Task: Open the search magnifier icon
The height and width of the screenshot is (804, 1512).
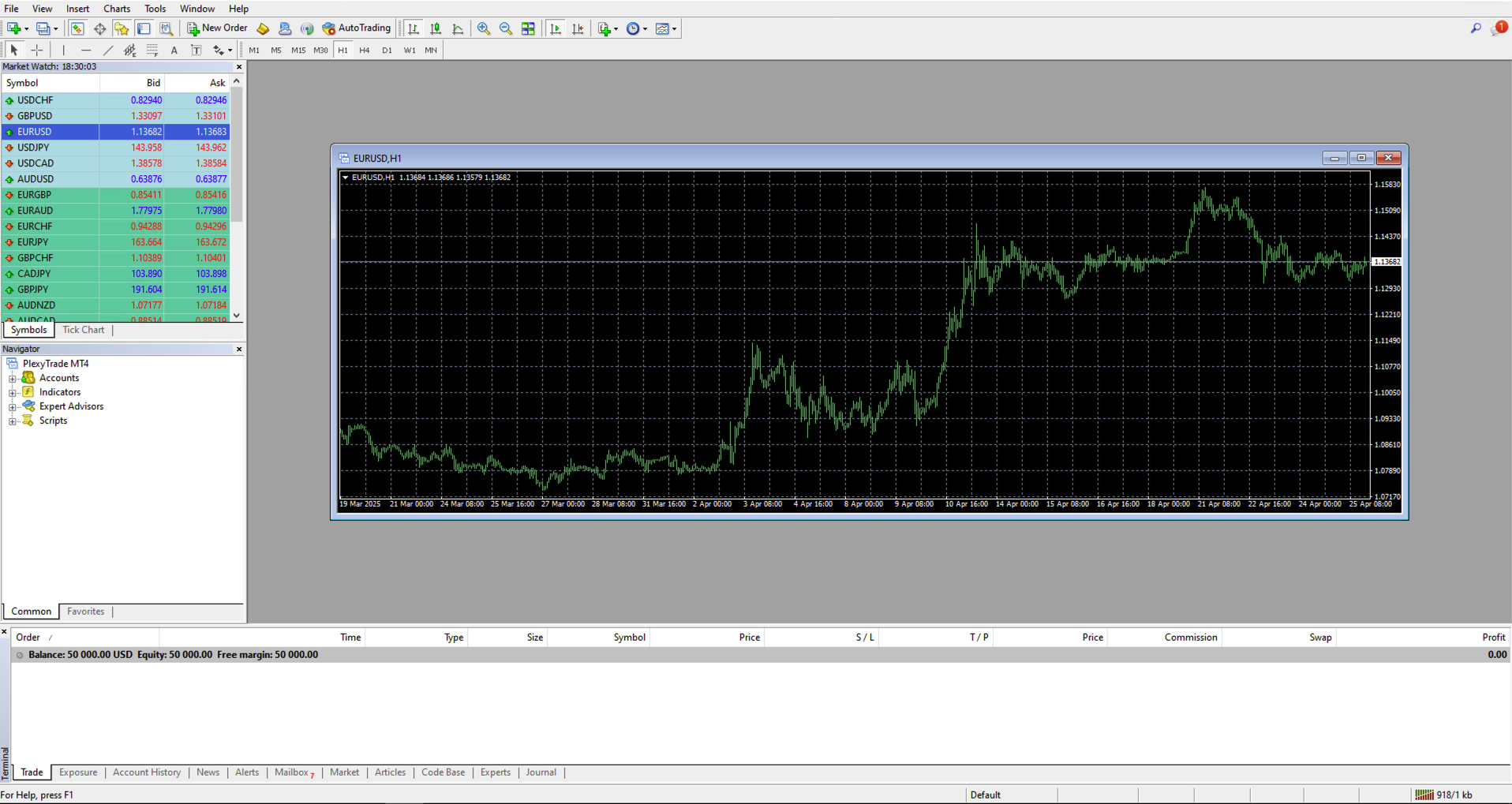Action: (x=1476, y=28)
